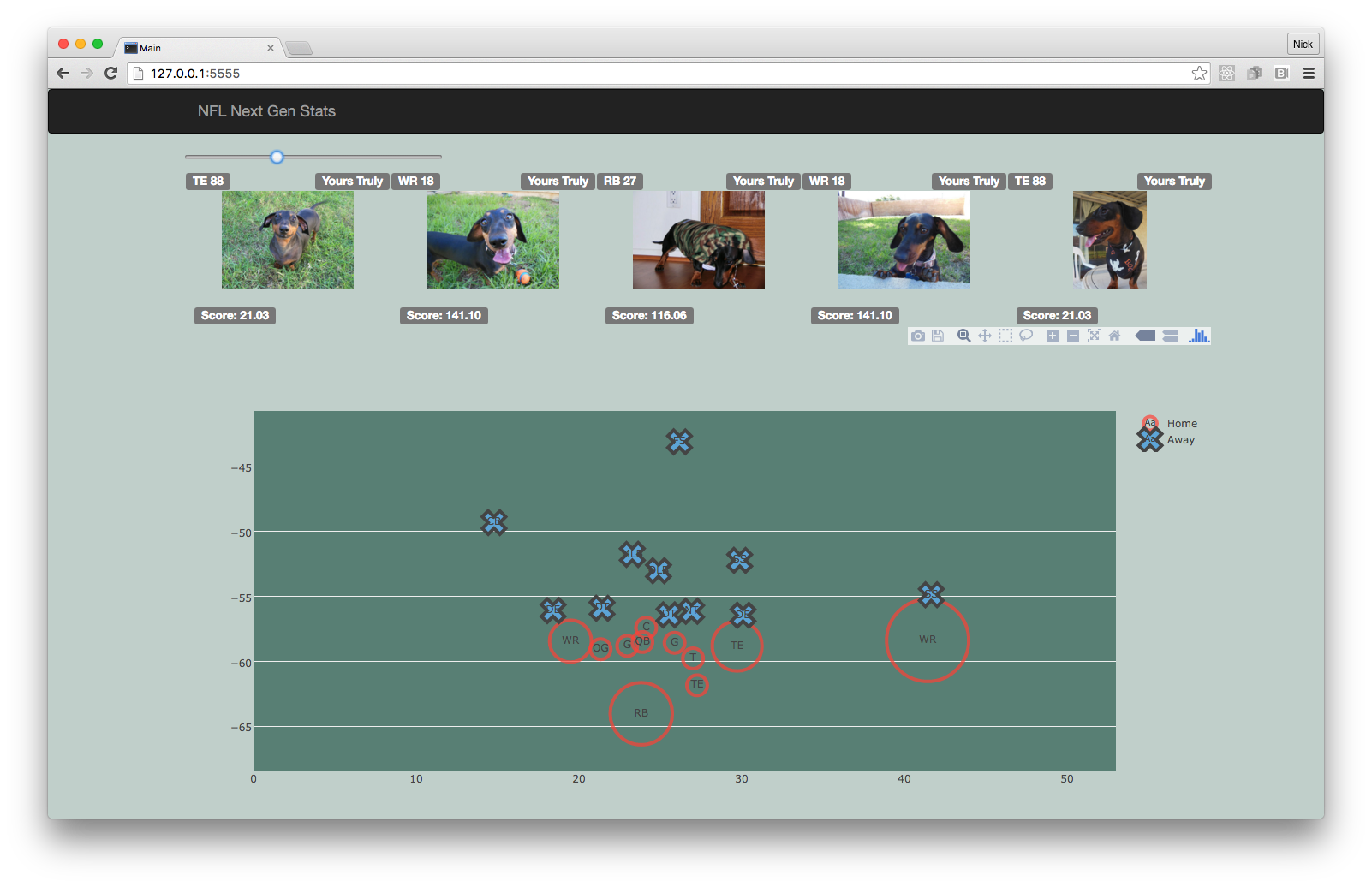
Task: Click the dog with orange ball photo
Action: (x=493, y=241)
